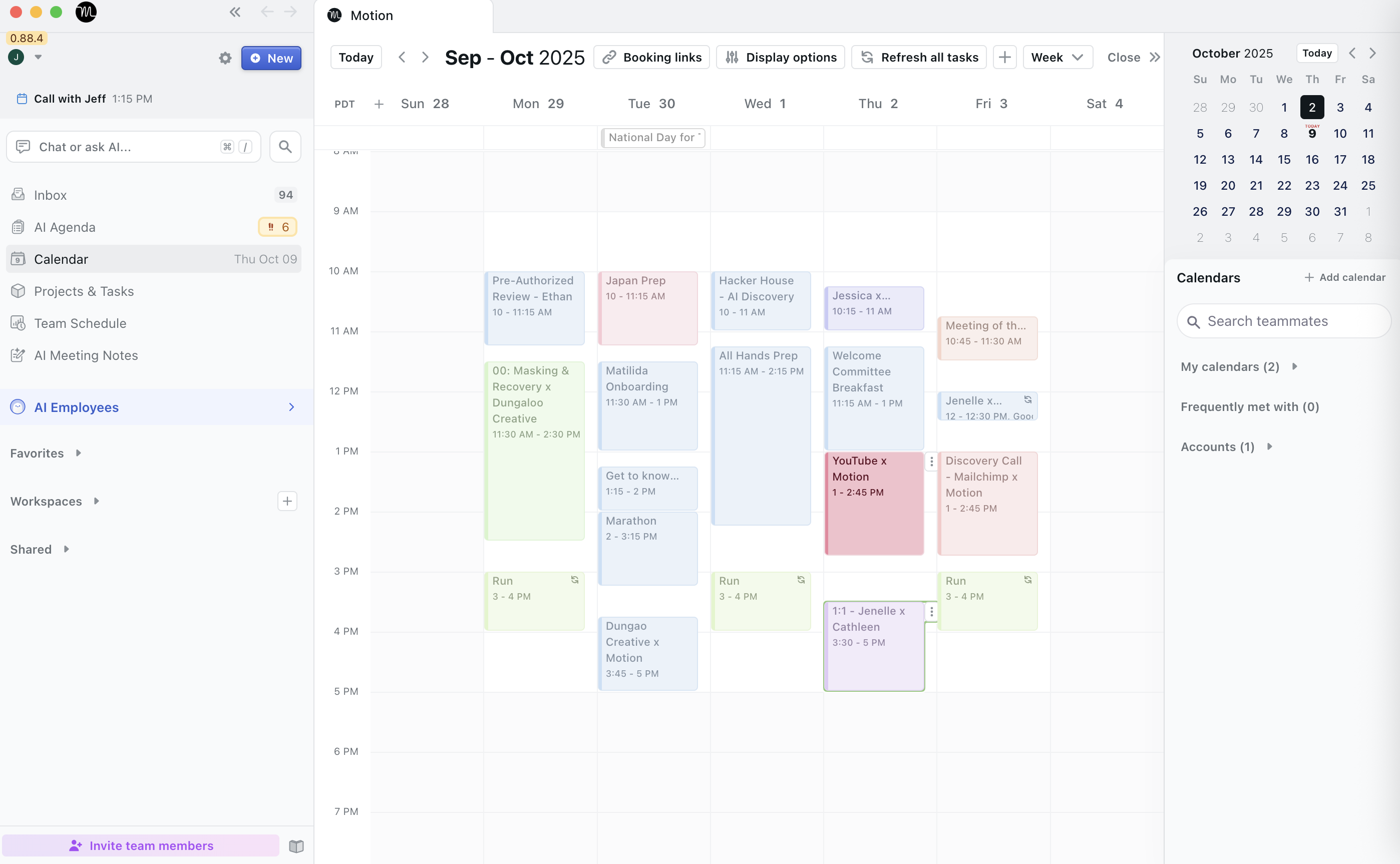The height and width of the screenshot is (864, 1400).
Task: Open Projects & Tasks in sidebar
Action: point(84,291)
